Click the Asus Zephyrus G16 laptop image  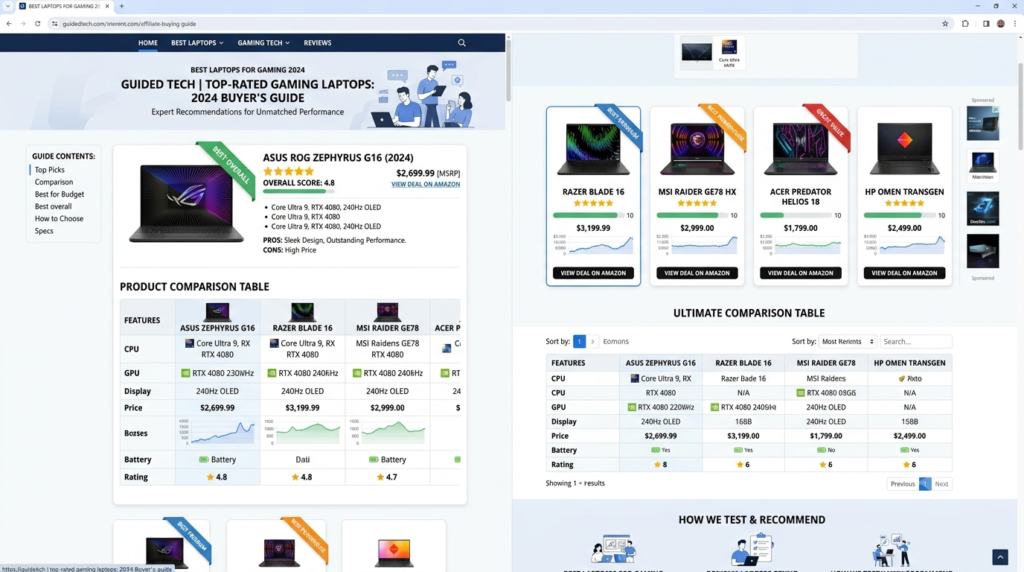(187, 203)
